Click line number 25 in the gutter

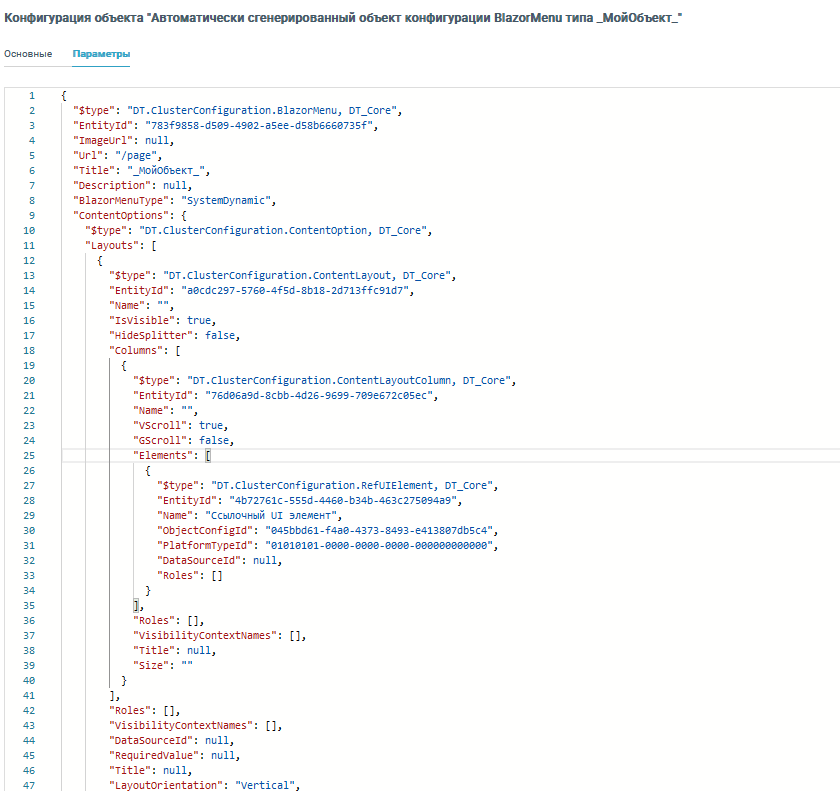[x=32, y=455]
